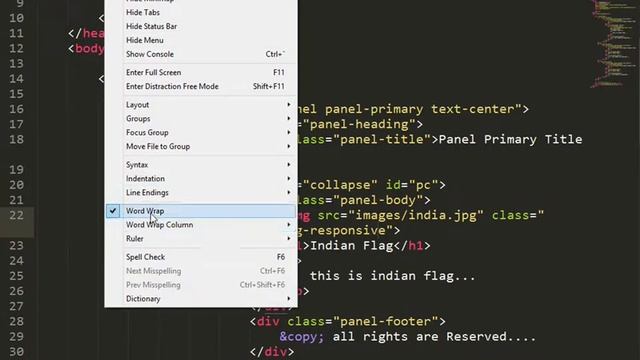Select Hide Tabs menu entry

click(200, 13)
